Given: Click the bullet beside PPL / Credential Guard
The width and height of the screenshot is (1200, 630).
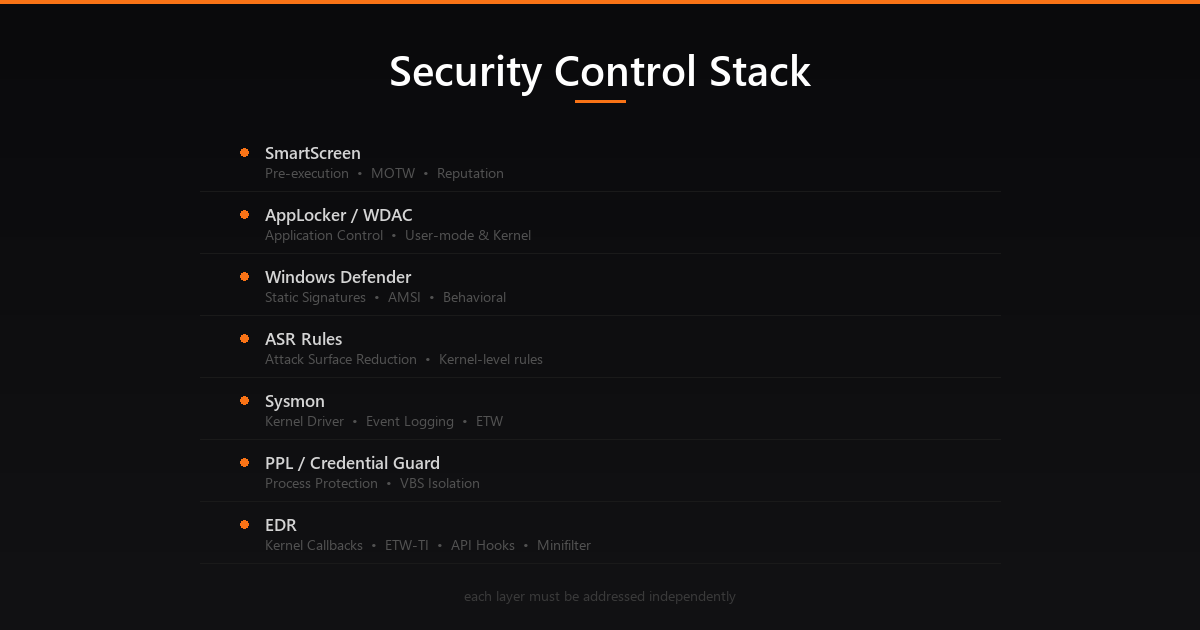Looking at the screenshot, I should (x=244, y=463).
